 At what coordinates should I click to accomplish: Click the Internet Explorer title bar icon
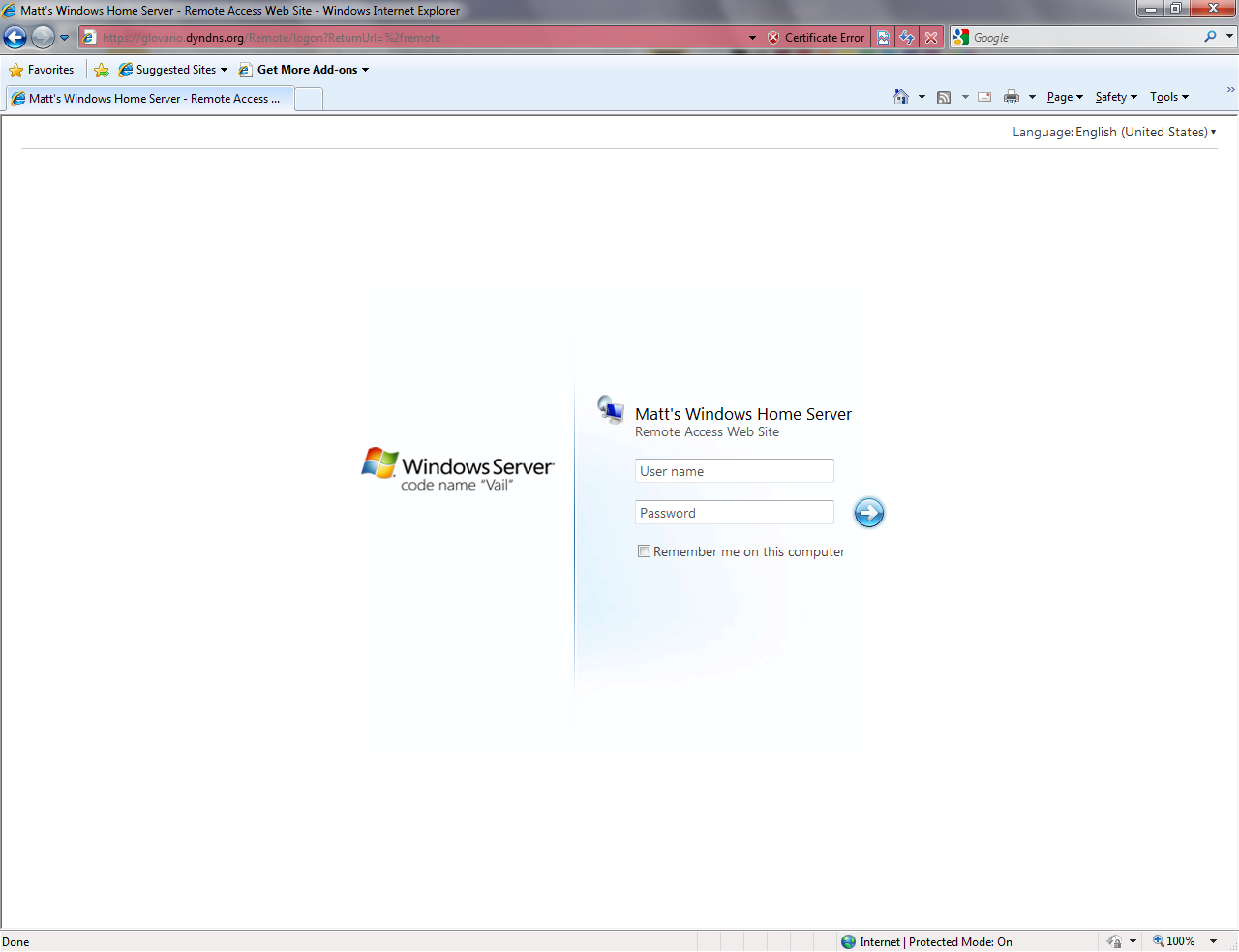(x=10, y=11)
